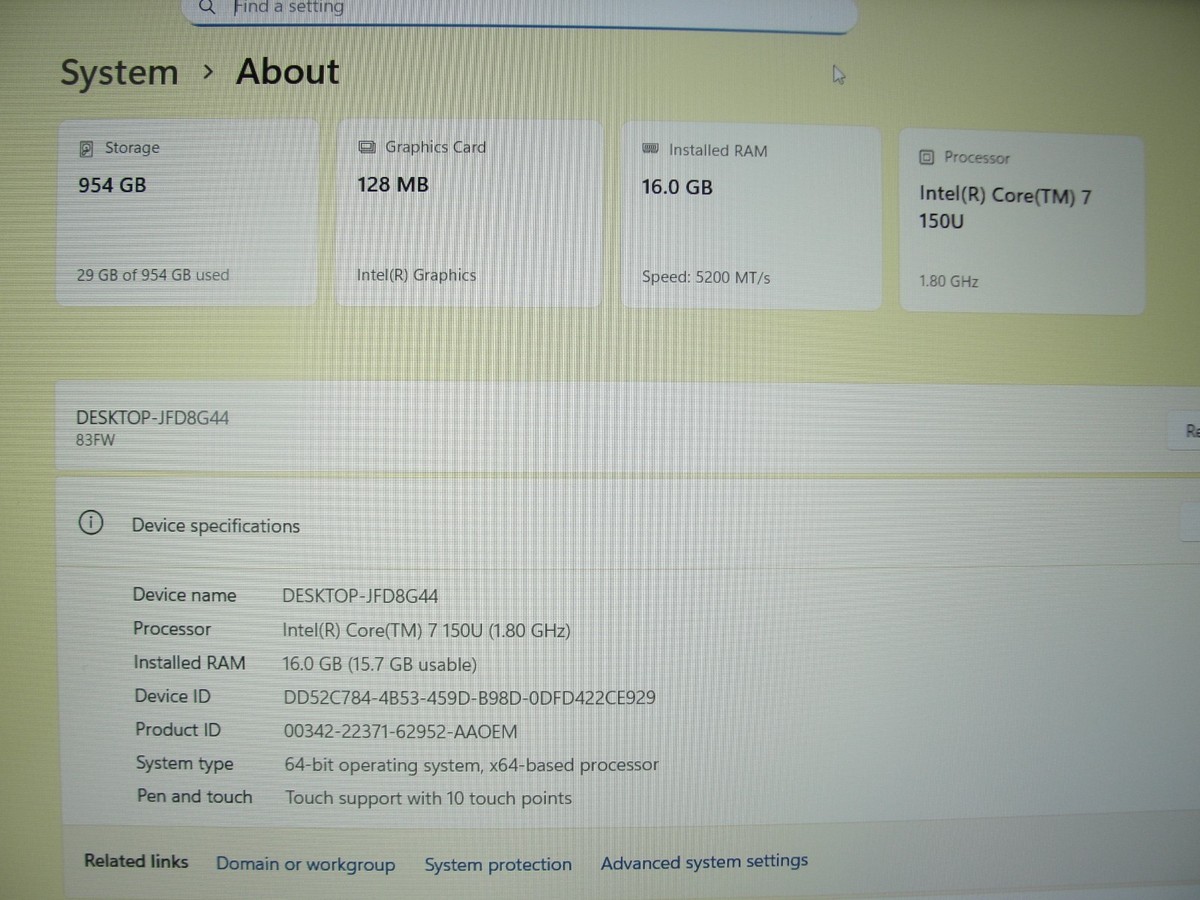Select the Product ID value
1200x900 pixels.
click(x=401, y=732)
